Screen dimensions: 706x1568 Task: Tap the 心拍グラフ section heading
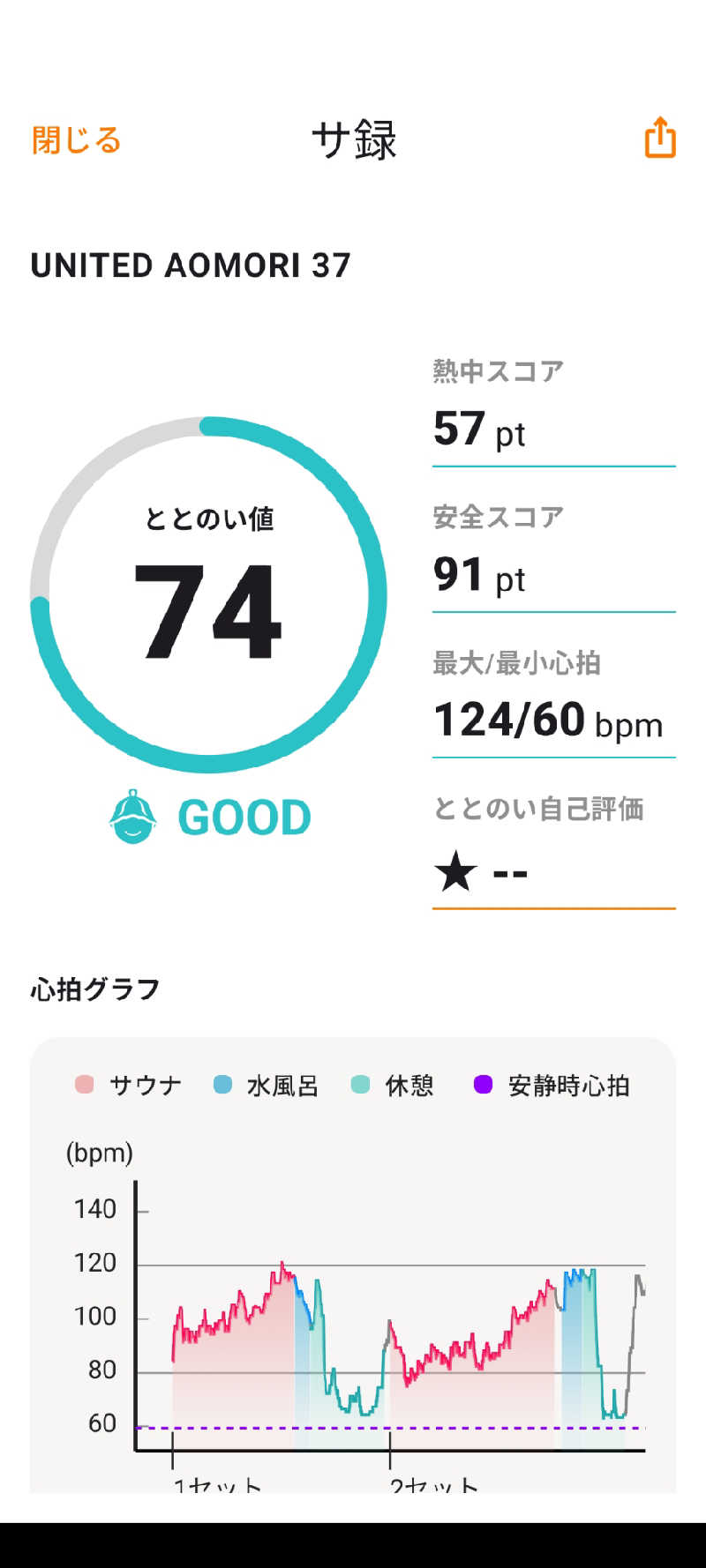[x=95, y=989]
